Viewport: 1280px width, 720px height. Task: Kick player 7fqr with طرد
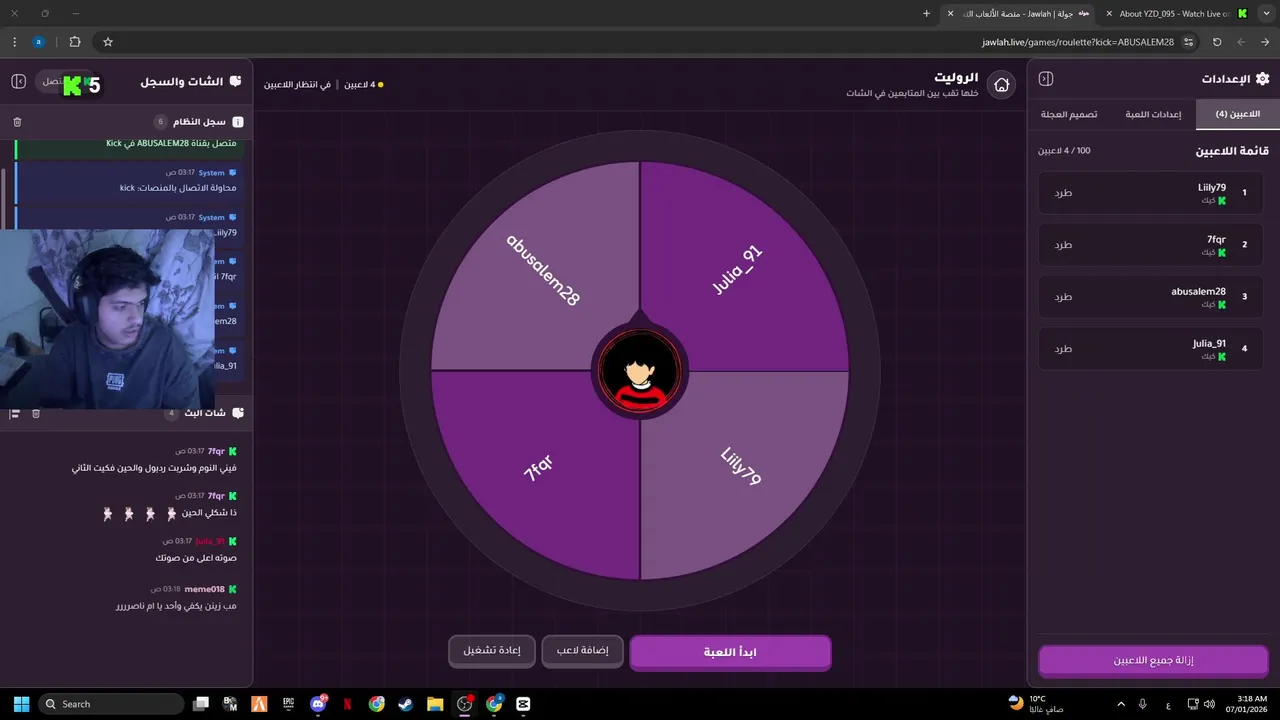[x=1063, y=245]
